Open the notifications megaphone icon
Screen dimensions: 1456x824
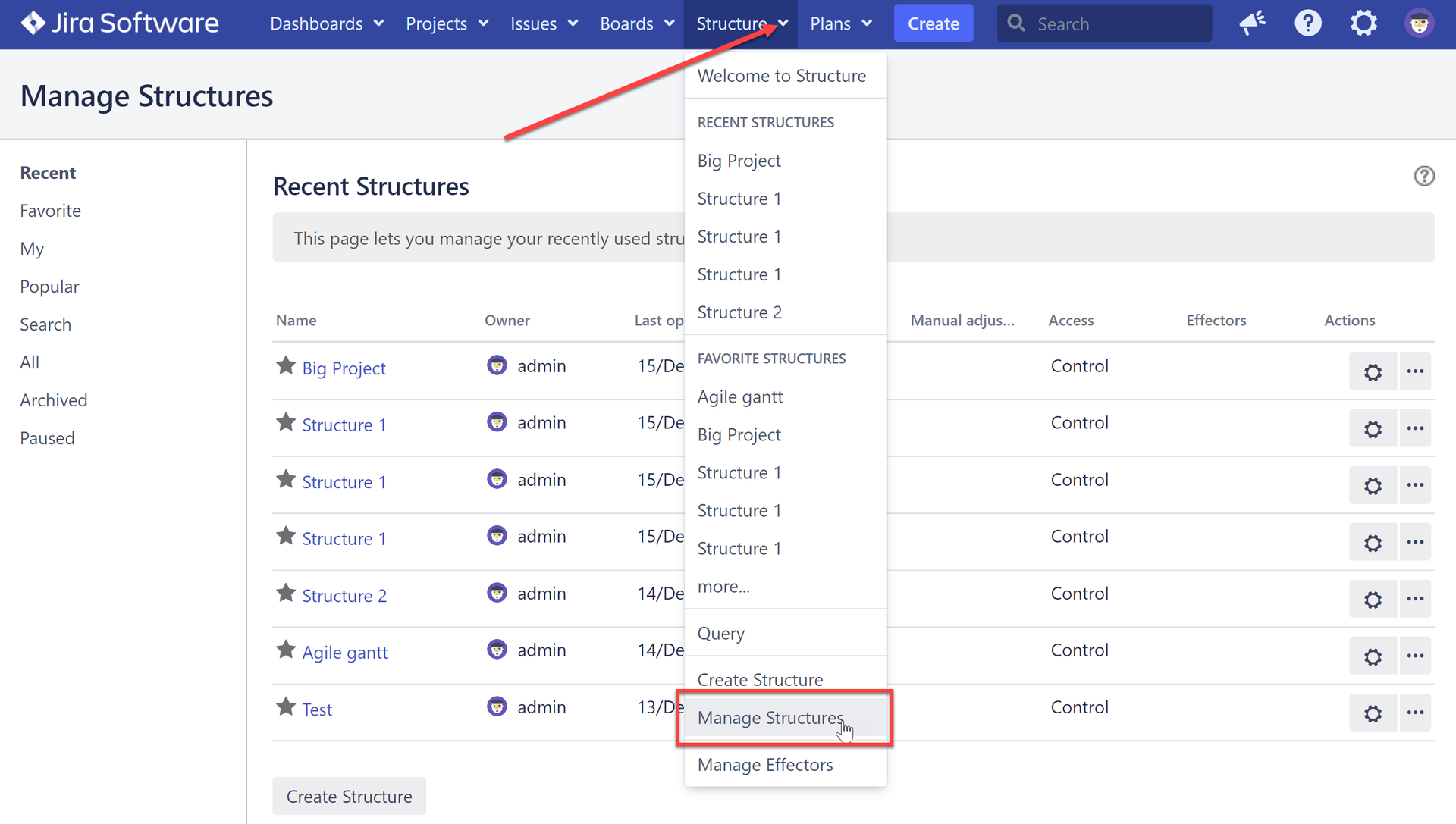point(1252,23)
